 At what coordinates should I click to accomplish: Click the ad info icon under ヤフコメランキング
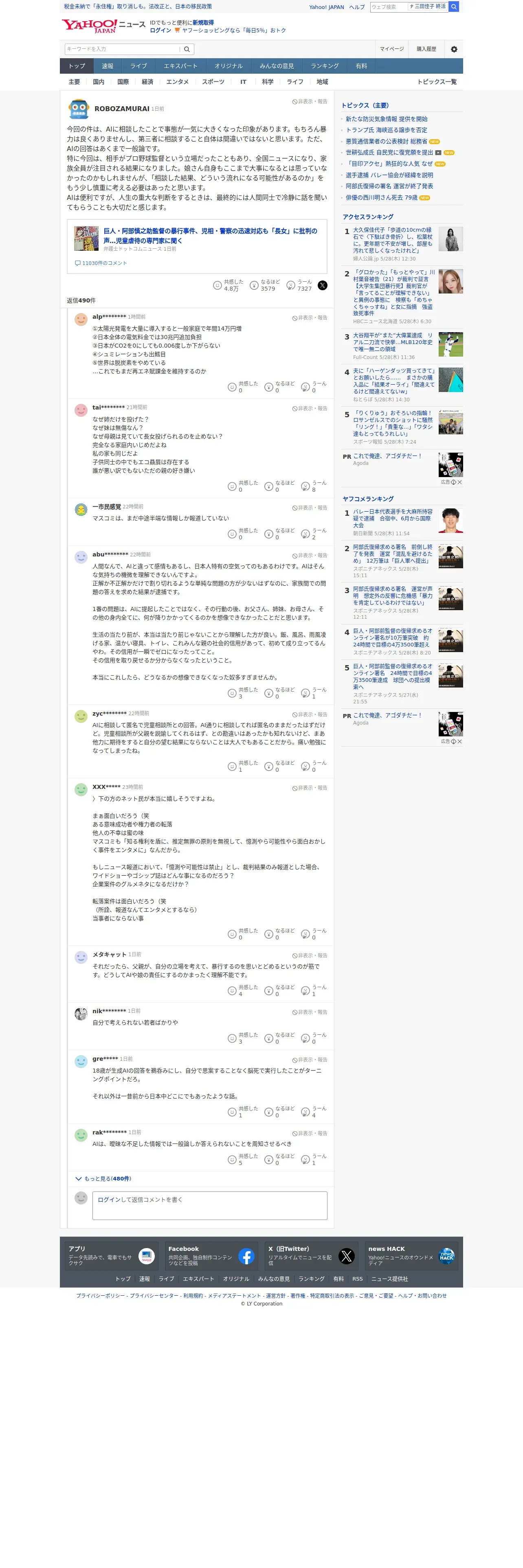pos(454,741)
